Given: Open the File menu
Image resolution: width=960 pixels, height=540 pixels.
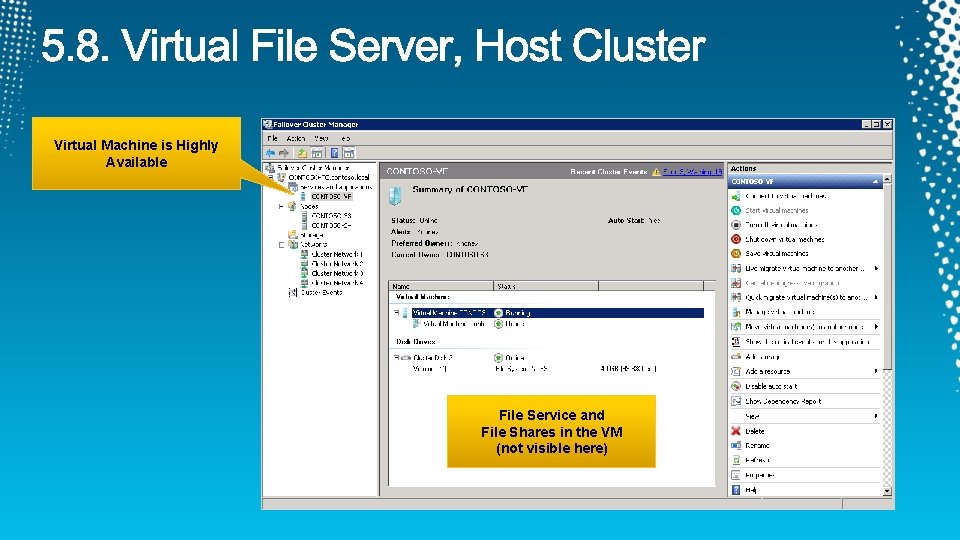Looking at the screenshot, I should [272, 138].
